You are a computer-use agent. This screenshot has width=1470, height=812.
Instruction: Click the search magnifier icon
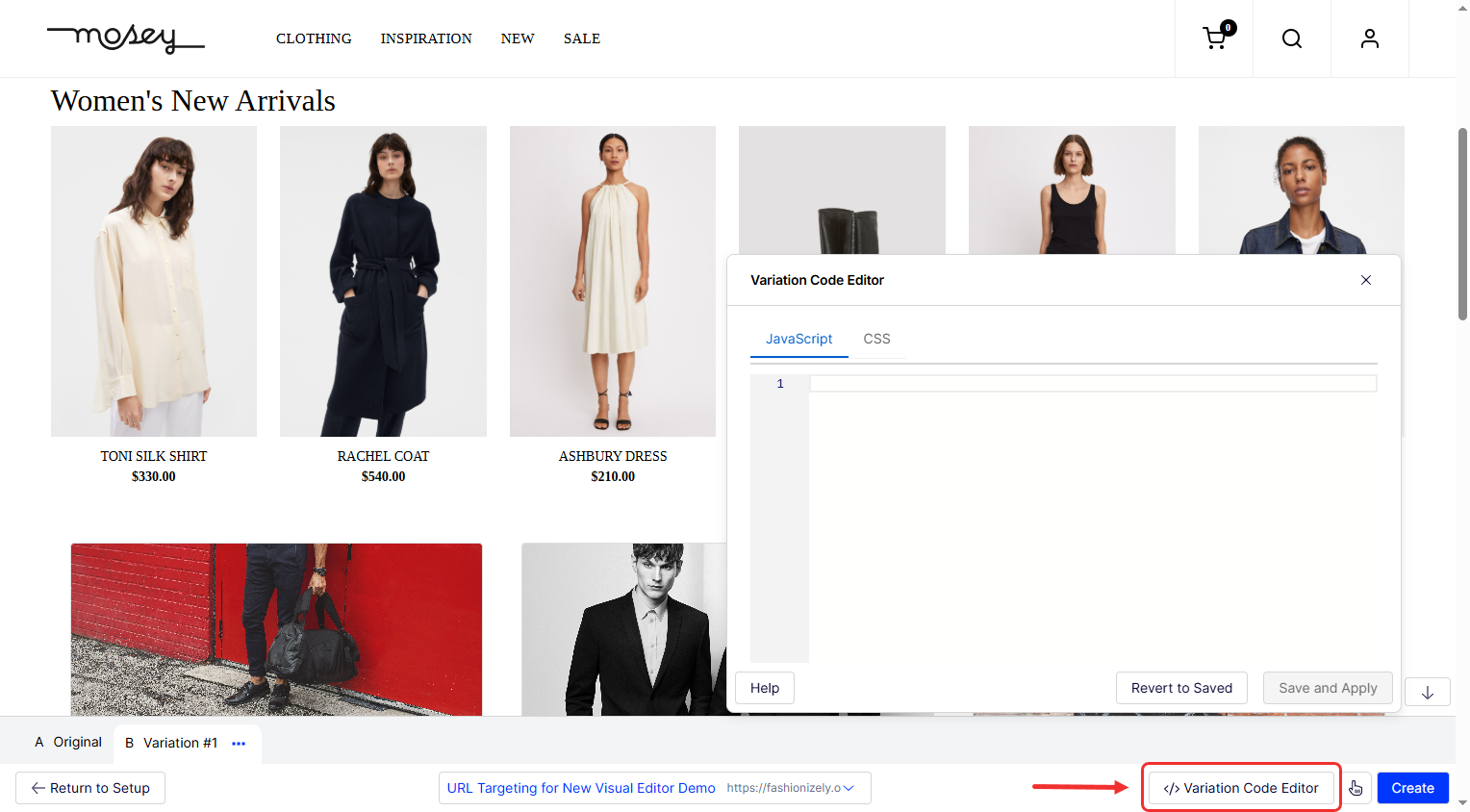click(x=1292, y=38)
